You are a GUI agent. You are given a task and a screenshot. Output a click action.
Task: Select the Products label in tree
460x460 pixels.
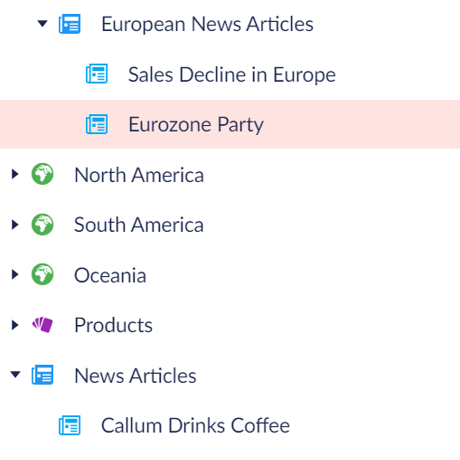coord(113,325)
